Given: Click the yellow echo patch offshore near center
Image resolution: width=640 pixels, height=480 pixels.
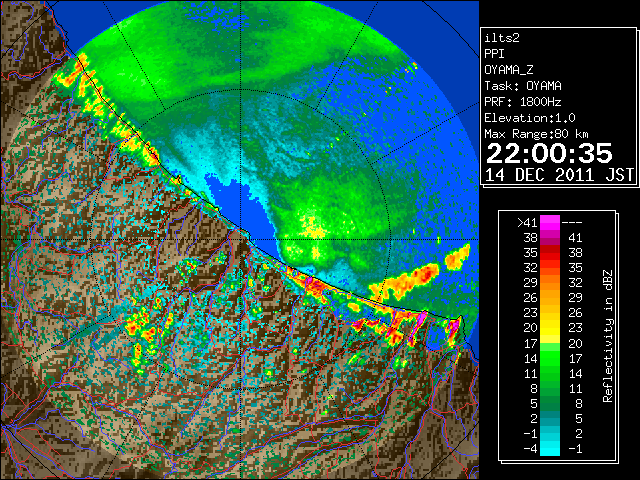Looking at the screenshot, I should coord(311,228).
